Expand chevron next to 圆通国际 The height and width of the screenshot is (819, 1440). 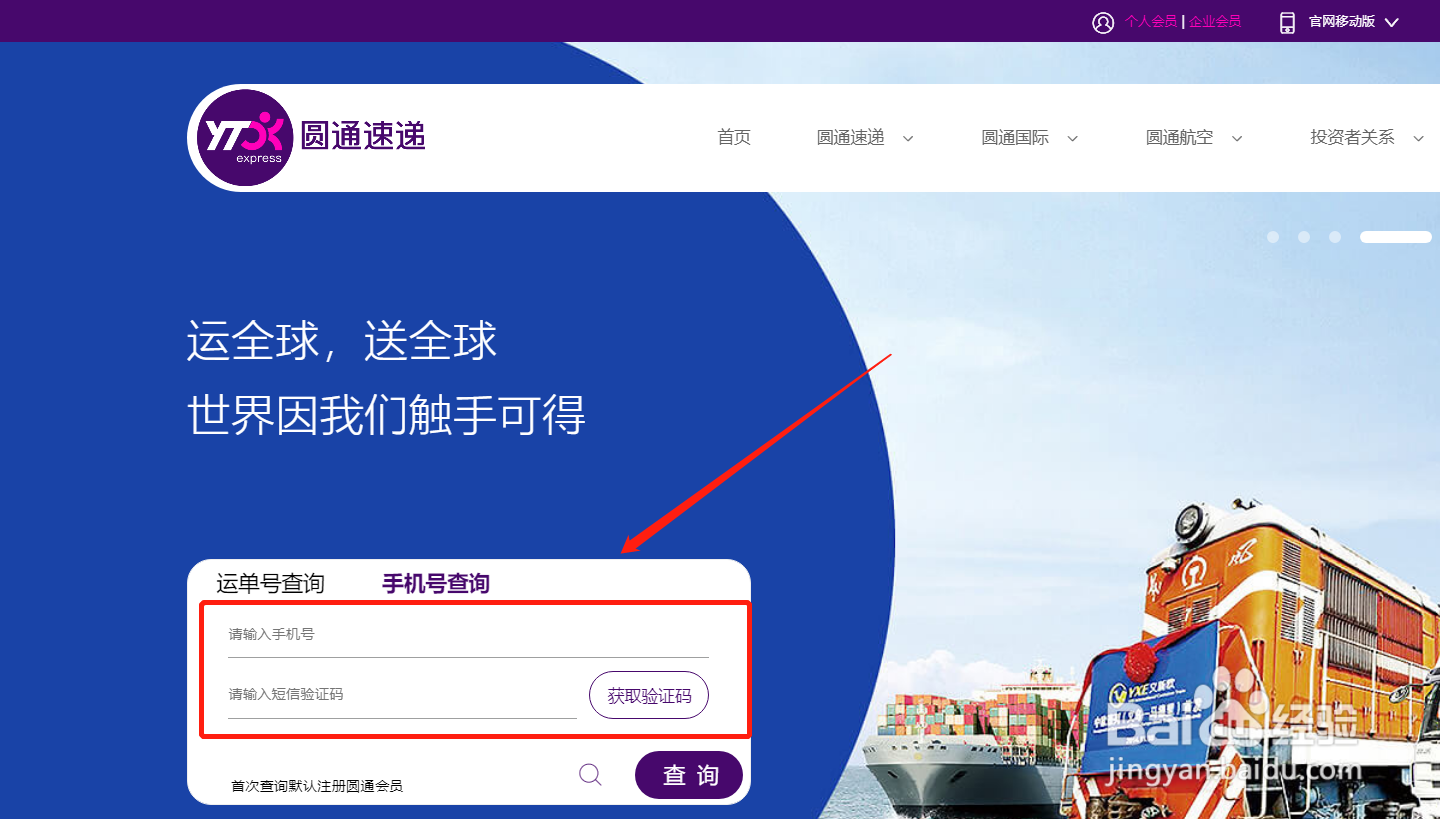tap(1072, 139)
